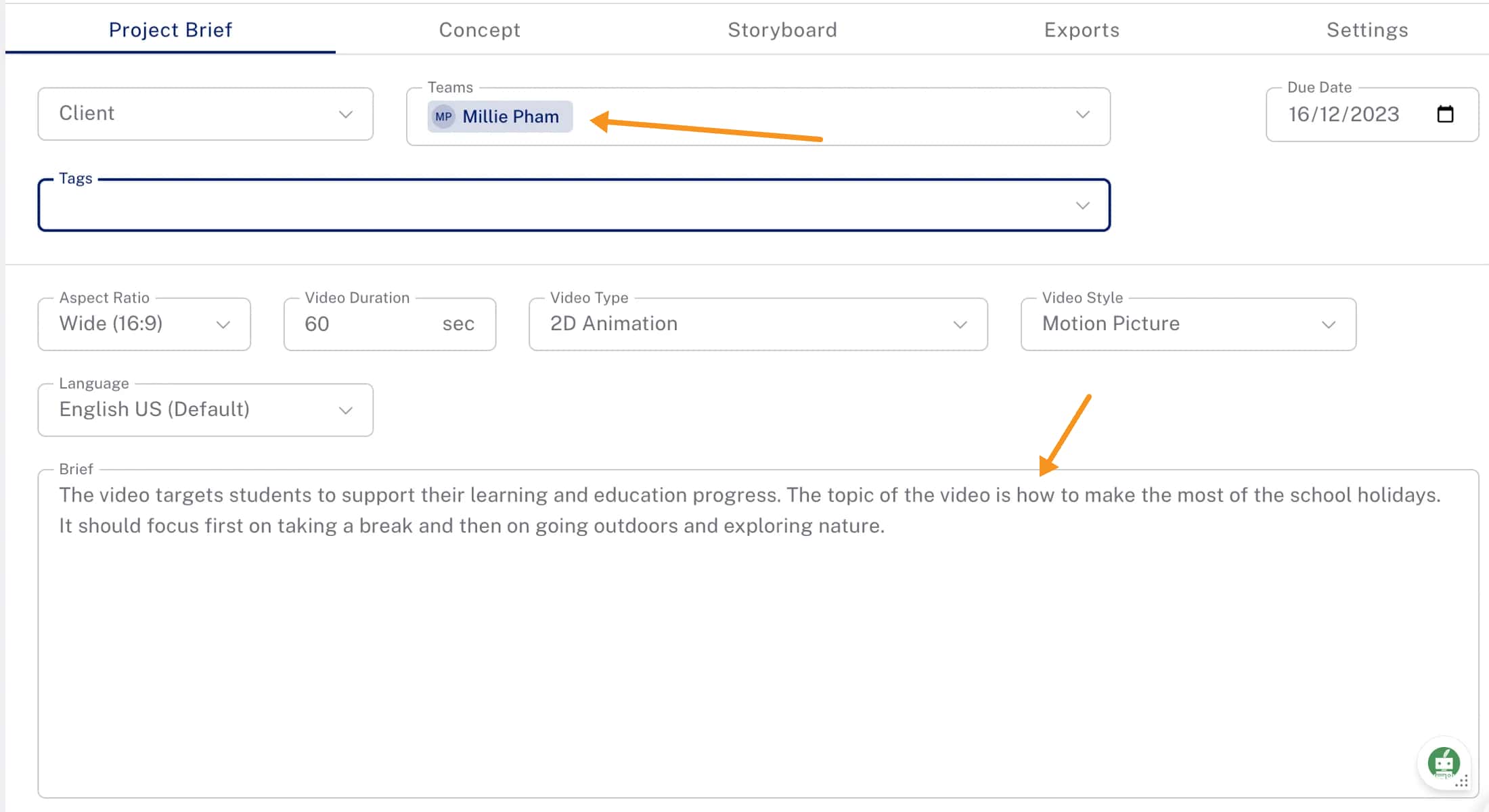Expand the Language selection dropdown

(x=346, y=409)
